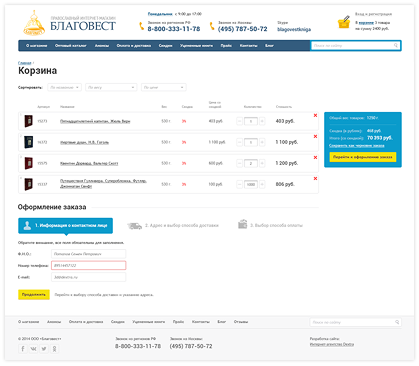Open the fourth two-line book title link

coord(103,184)
